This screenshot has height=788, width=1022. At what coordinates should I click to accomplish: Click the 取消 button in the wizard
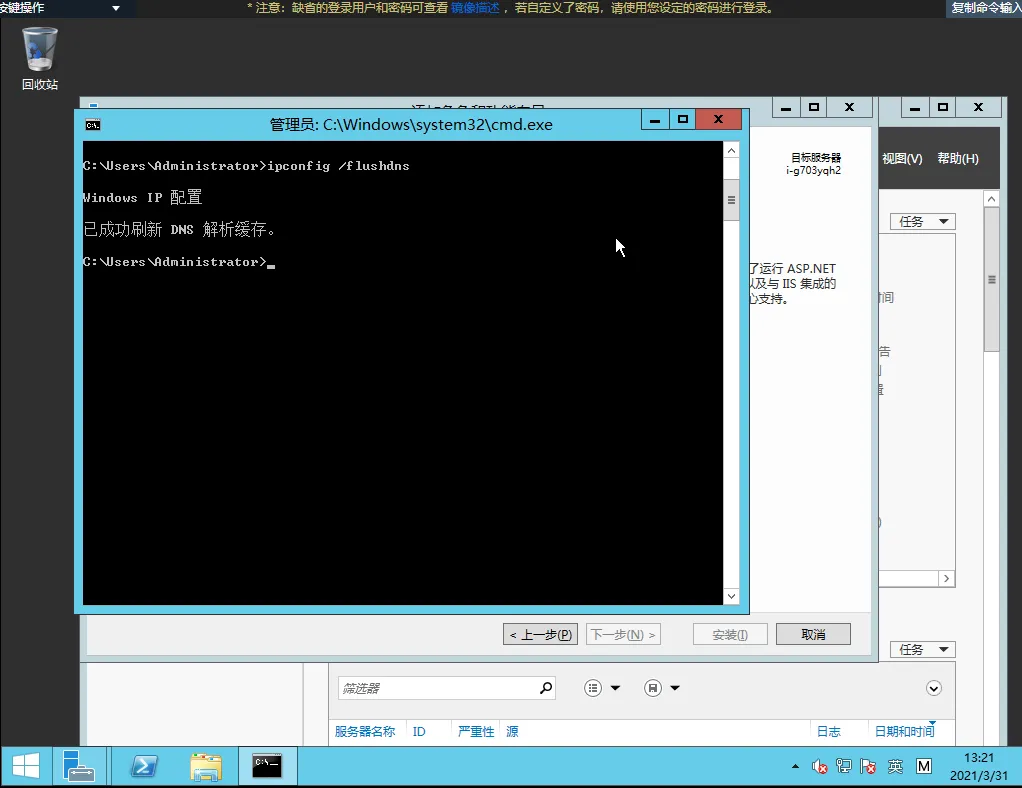pos(813,635)
